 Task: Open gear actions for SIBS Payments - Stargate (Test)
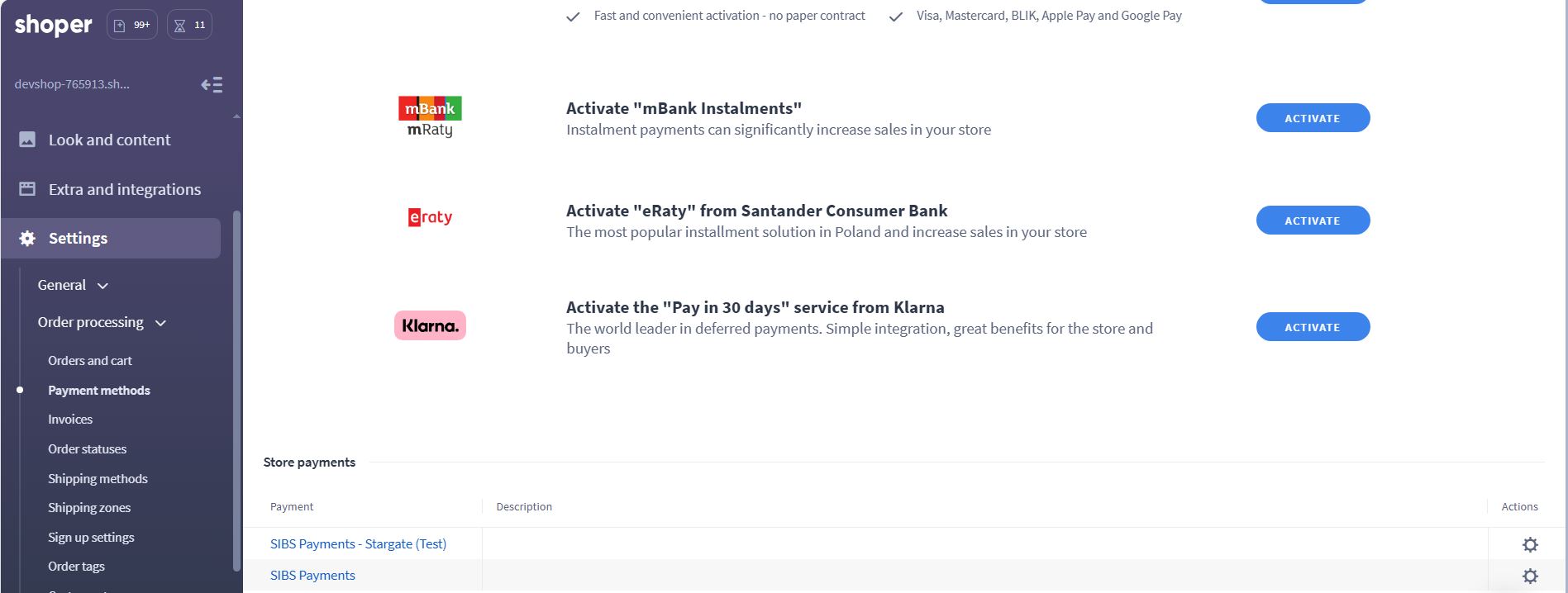point(1530,544)
